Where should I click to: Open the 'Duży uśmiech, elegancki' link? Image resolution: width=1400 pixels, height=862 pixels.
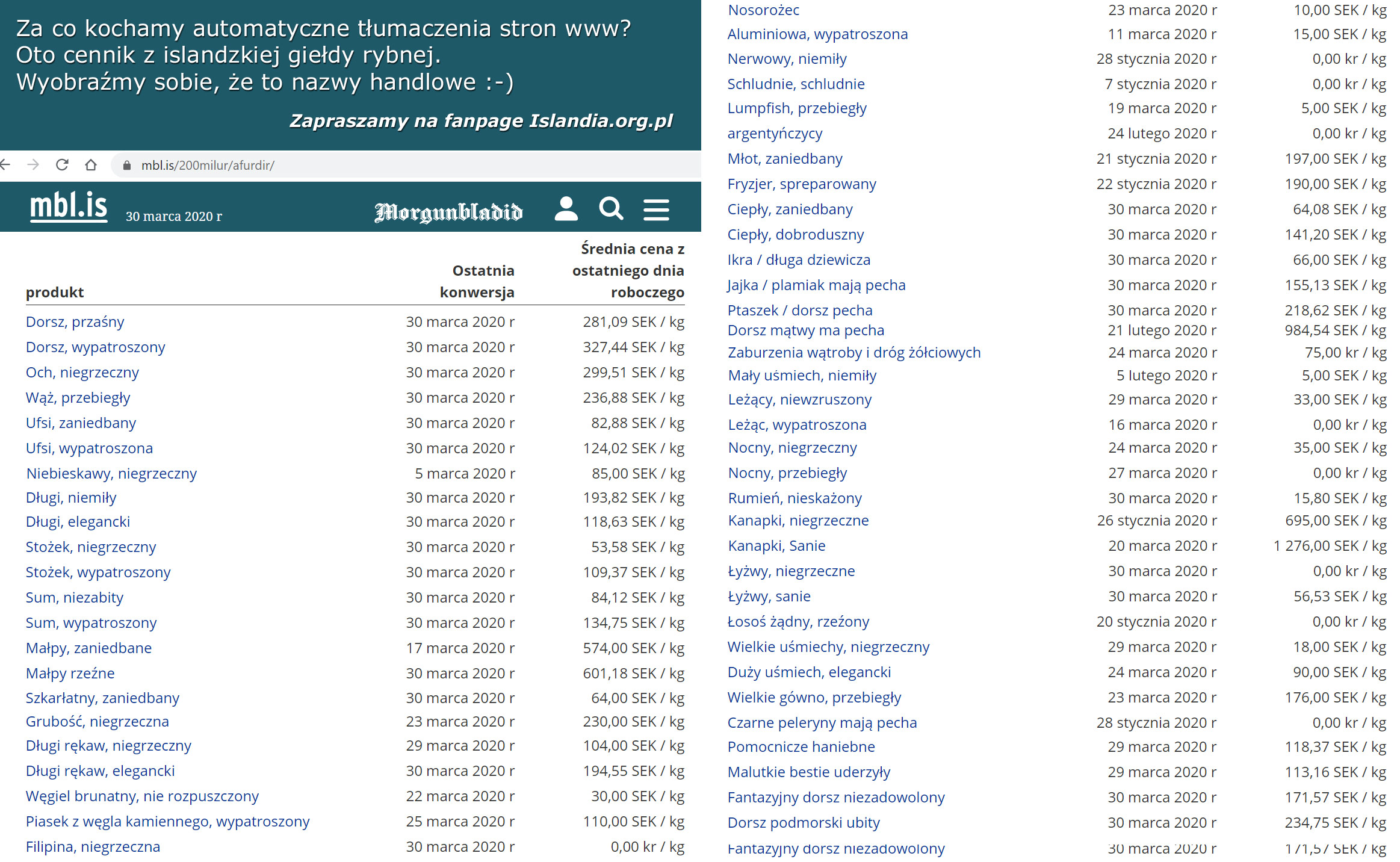click(x=809, y=672)
